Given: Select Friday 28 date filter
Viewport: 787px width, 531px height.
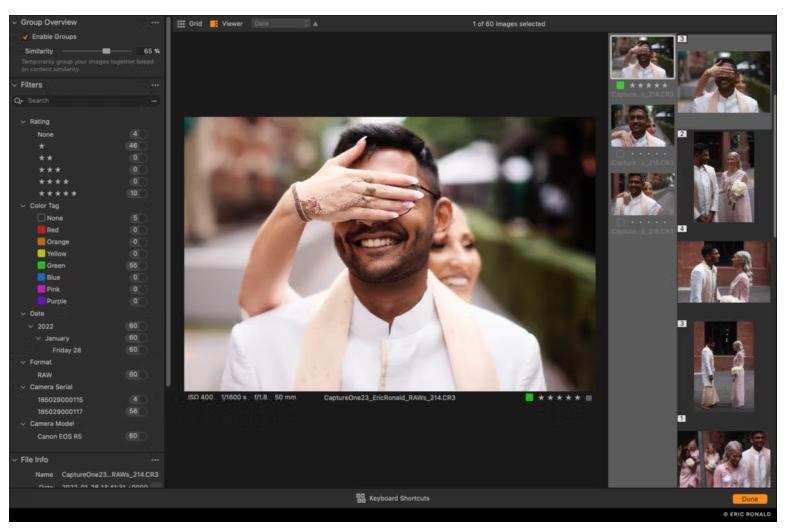Looking at the screenshot, I should (x=68, y=349).
